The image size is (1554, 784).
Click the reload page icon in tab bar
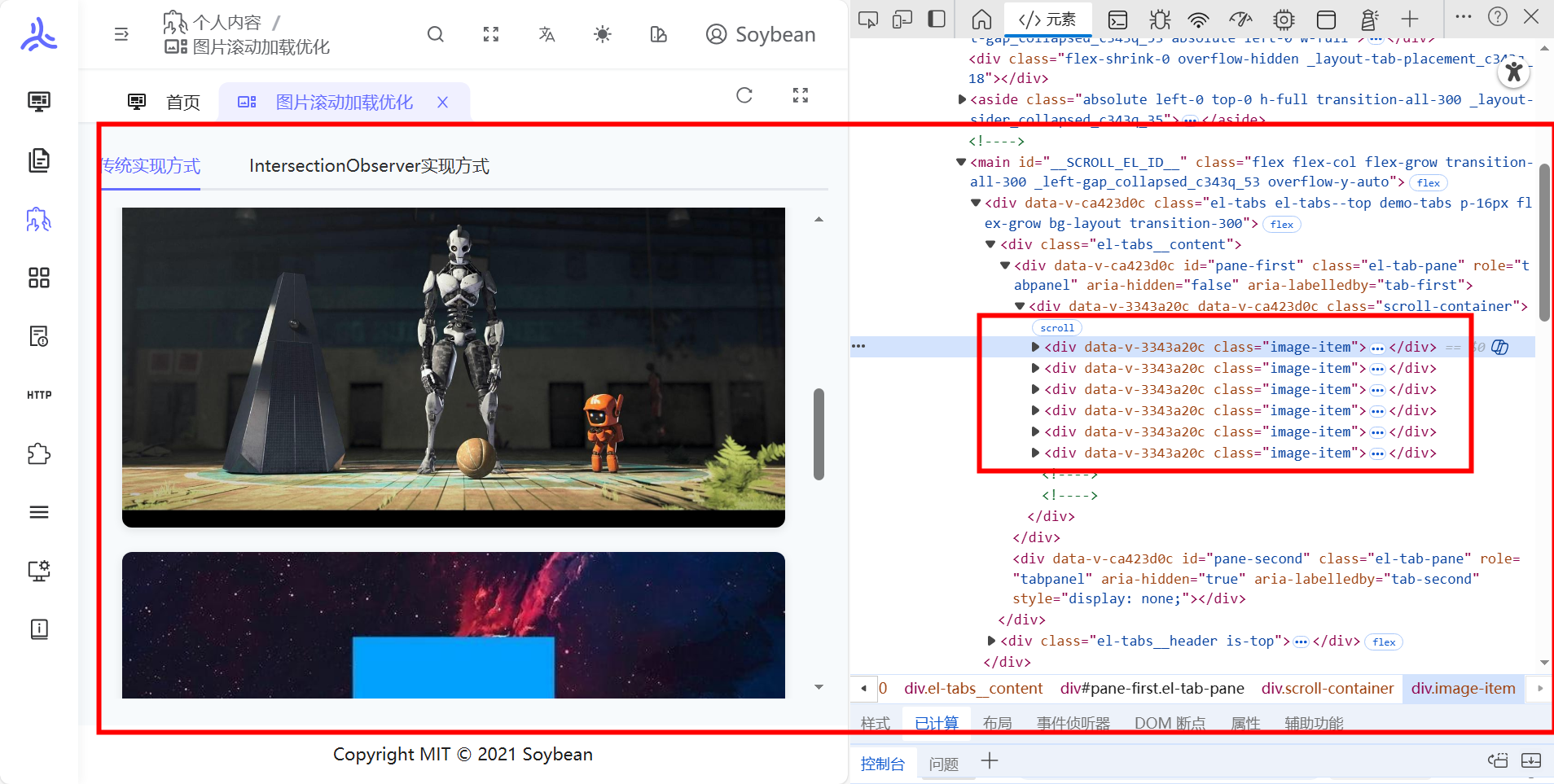tap(744, 95)
